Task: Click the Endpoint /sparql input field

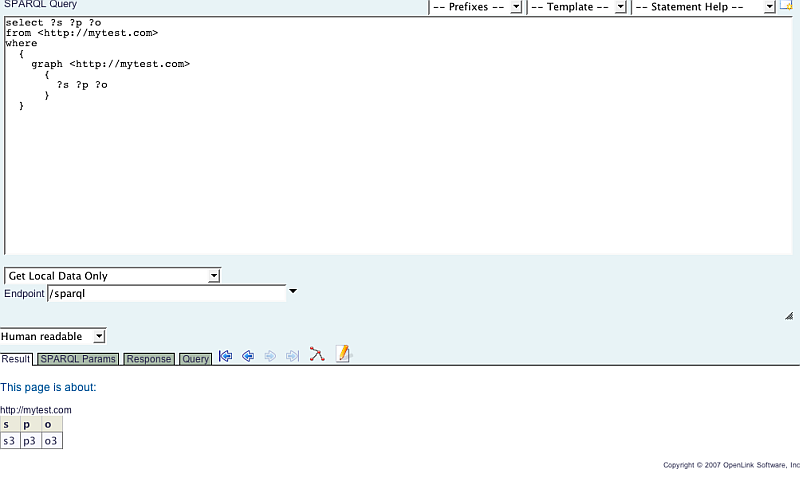Action: pos(167,294)
